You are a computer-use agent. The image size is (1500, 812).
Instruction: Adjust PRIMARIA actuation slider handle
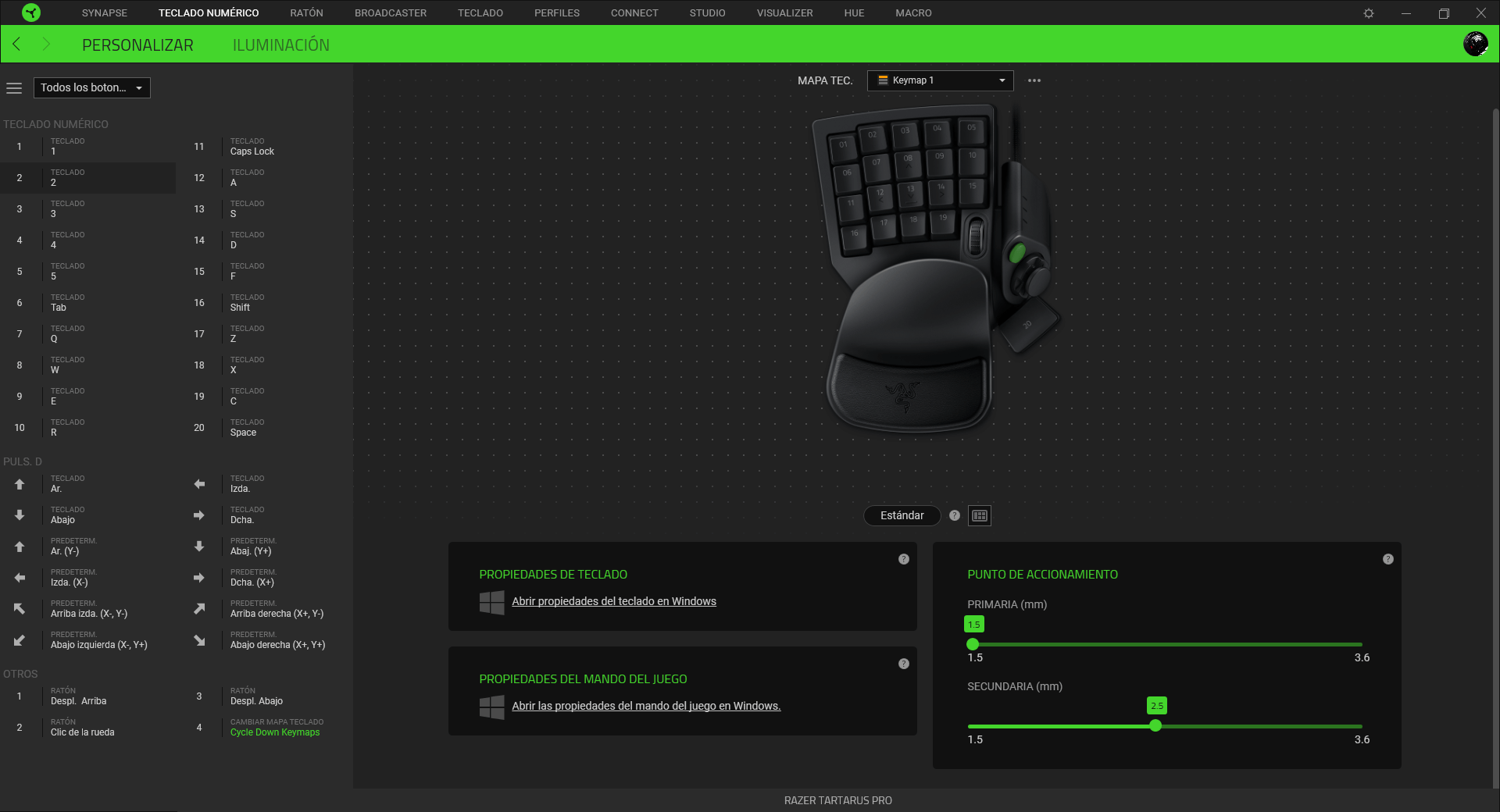(x=973, y=644)
